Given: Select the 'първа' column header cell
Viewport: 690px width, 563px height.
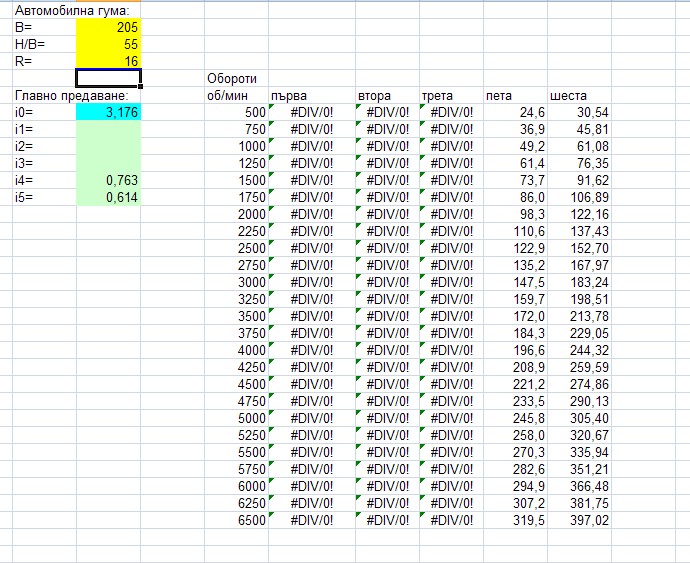Looking at the screenshot, I should (x=311, y=95).
